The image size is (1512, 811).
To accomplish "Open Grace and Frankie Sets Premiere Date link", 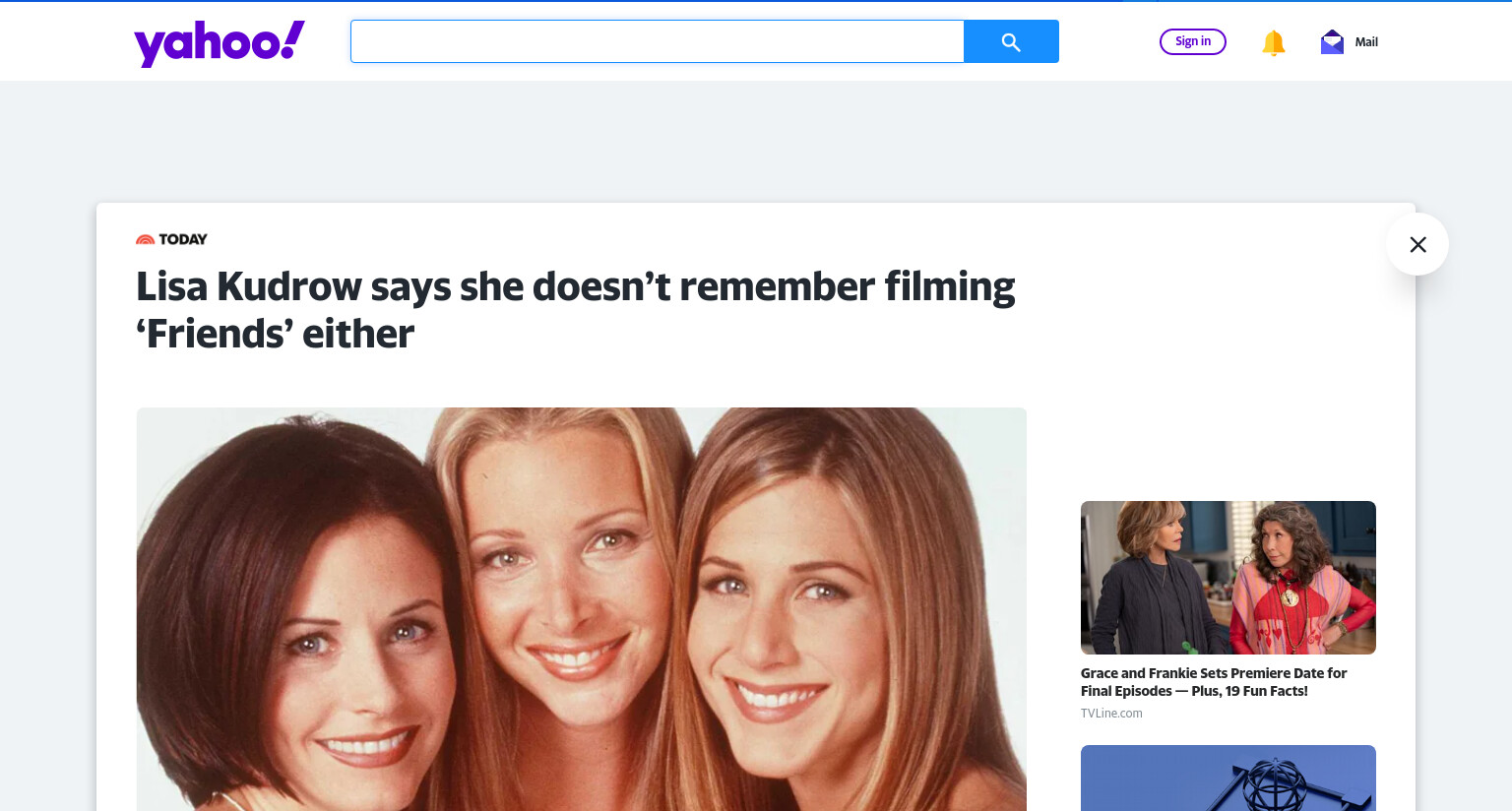I will point(1214,682).
